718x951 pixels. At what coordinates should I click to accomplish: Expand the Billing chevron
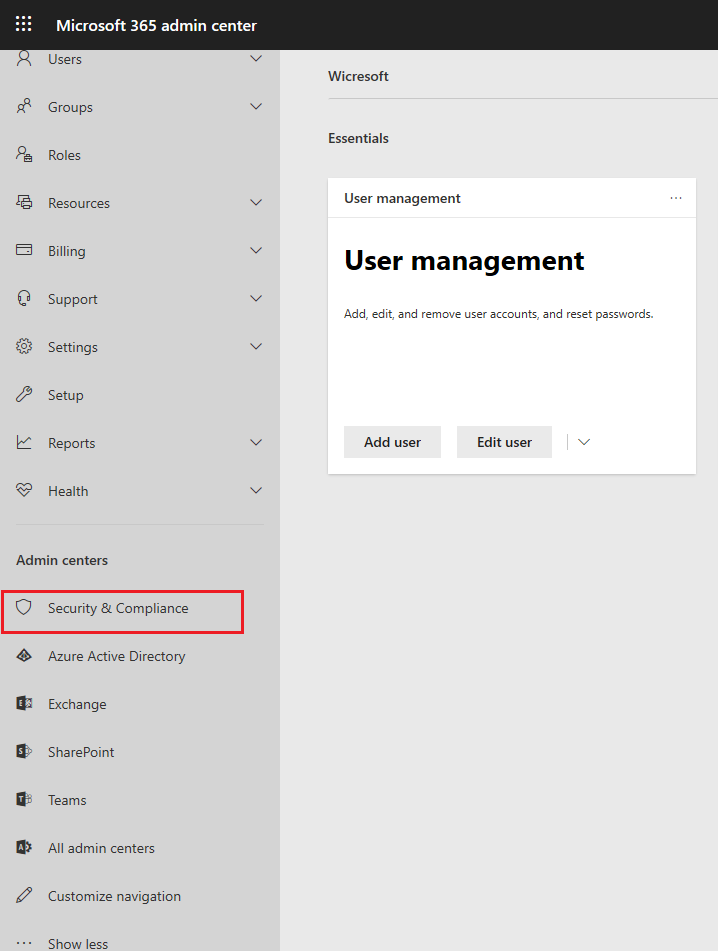click(256, 250)
